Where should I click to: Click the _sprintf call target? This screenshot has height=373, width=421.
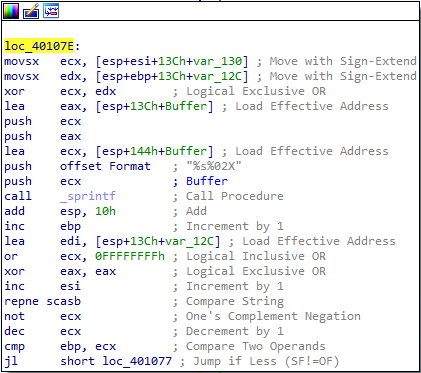[x=88, y=196]
